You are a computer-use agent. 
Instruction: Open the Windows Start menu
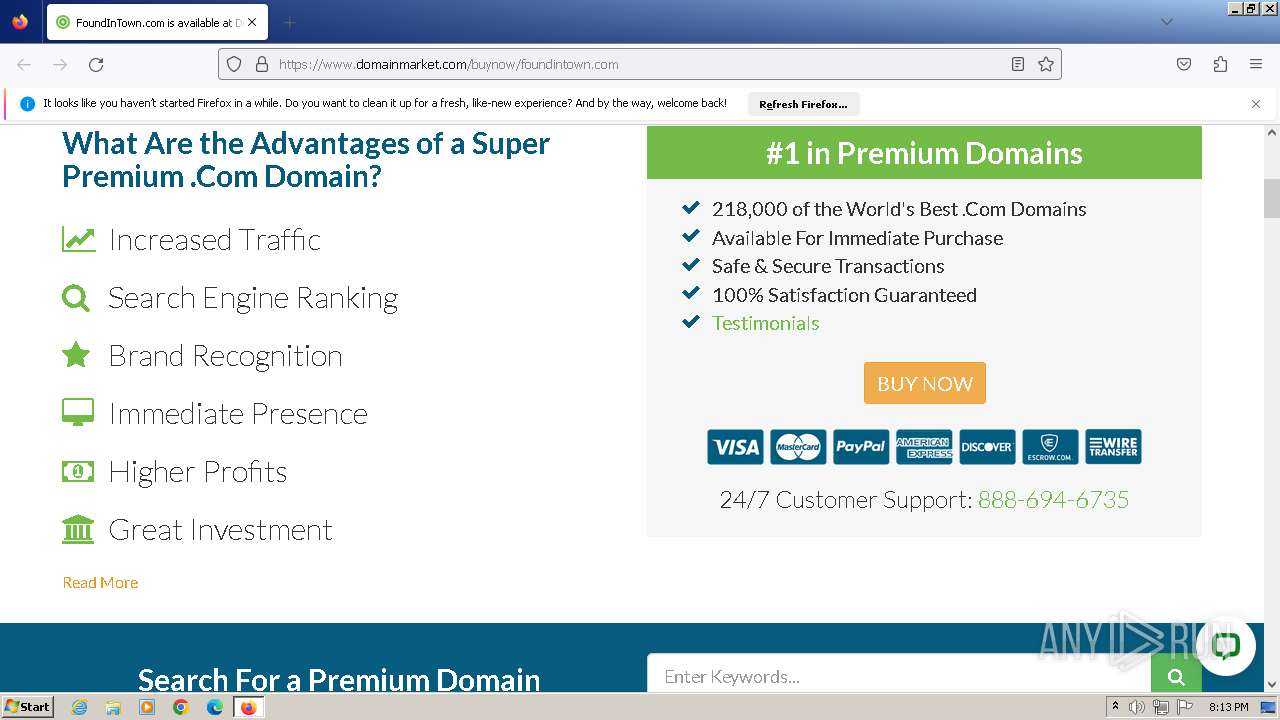(28, 706)
